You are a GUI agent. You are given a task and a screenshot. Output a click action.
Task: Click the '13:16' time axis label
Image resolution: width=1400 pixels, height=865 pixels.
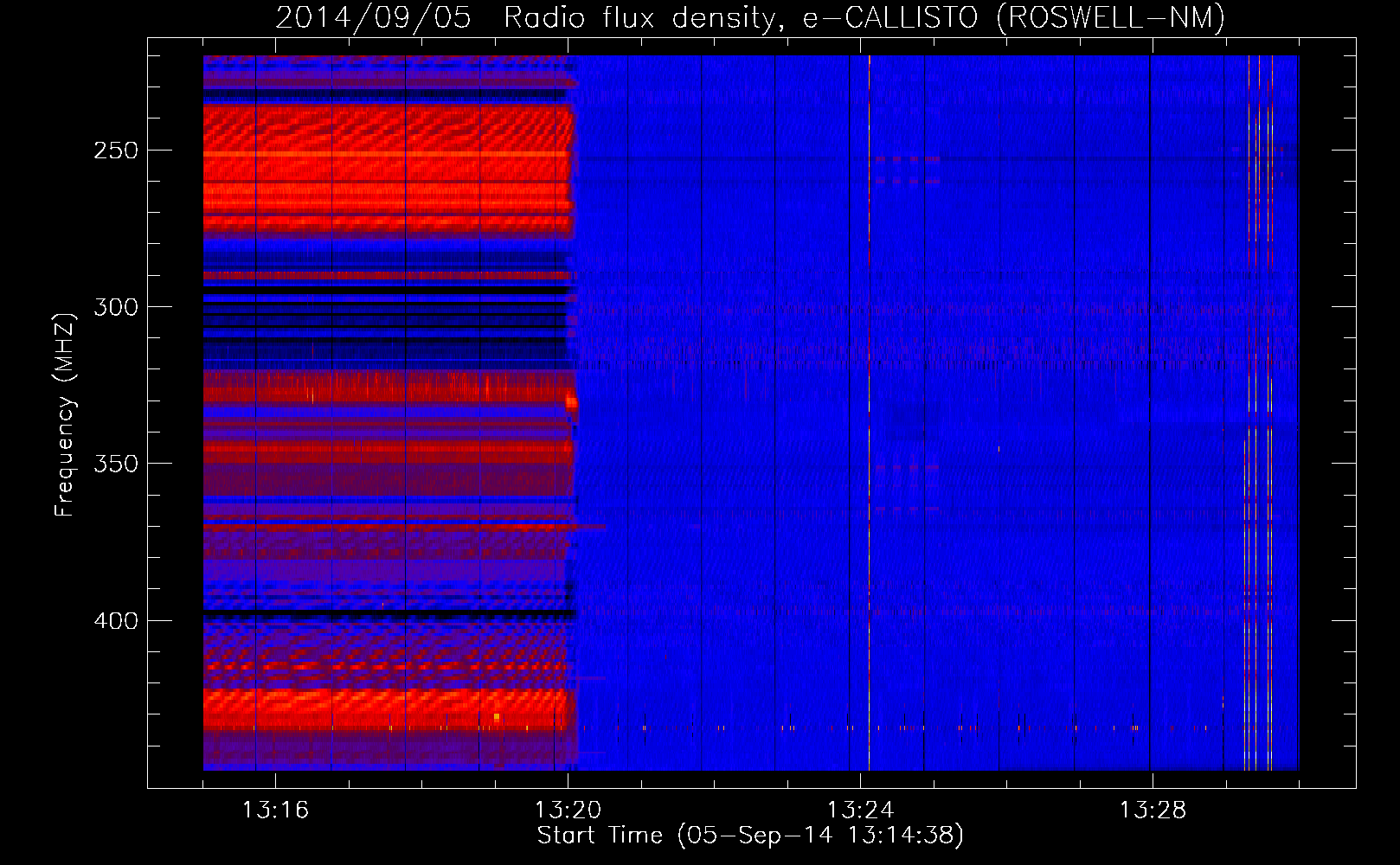tap(275, 810)
